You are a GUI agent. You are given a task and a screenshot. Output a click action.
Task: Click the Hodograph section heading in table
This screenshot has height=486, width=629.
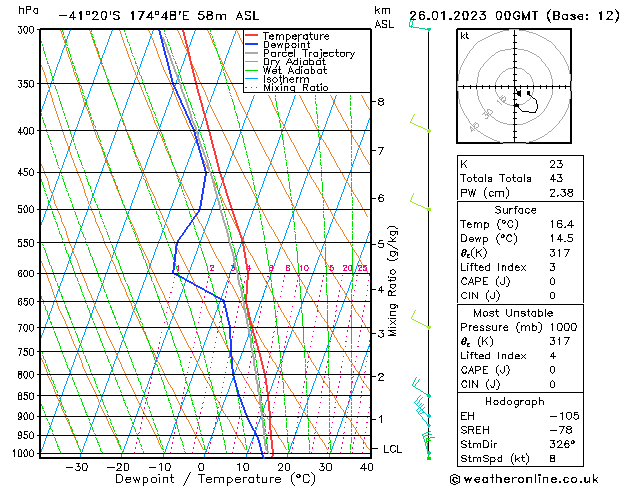[x=515, y=401]
